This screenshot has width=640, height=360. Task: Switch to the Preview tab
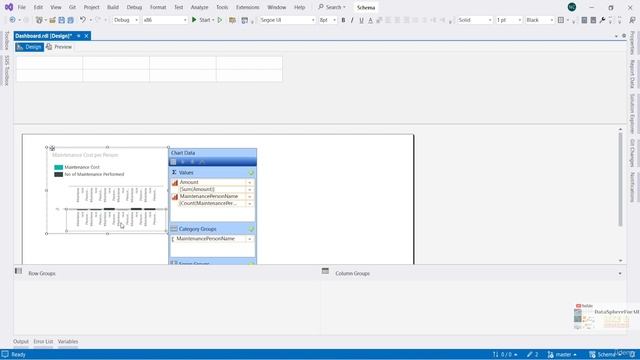point(59,47)
